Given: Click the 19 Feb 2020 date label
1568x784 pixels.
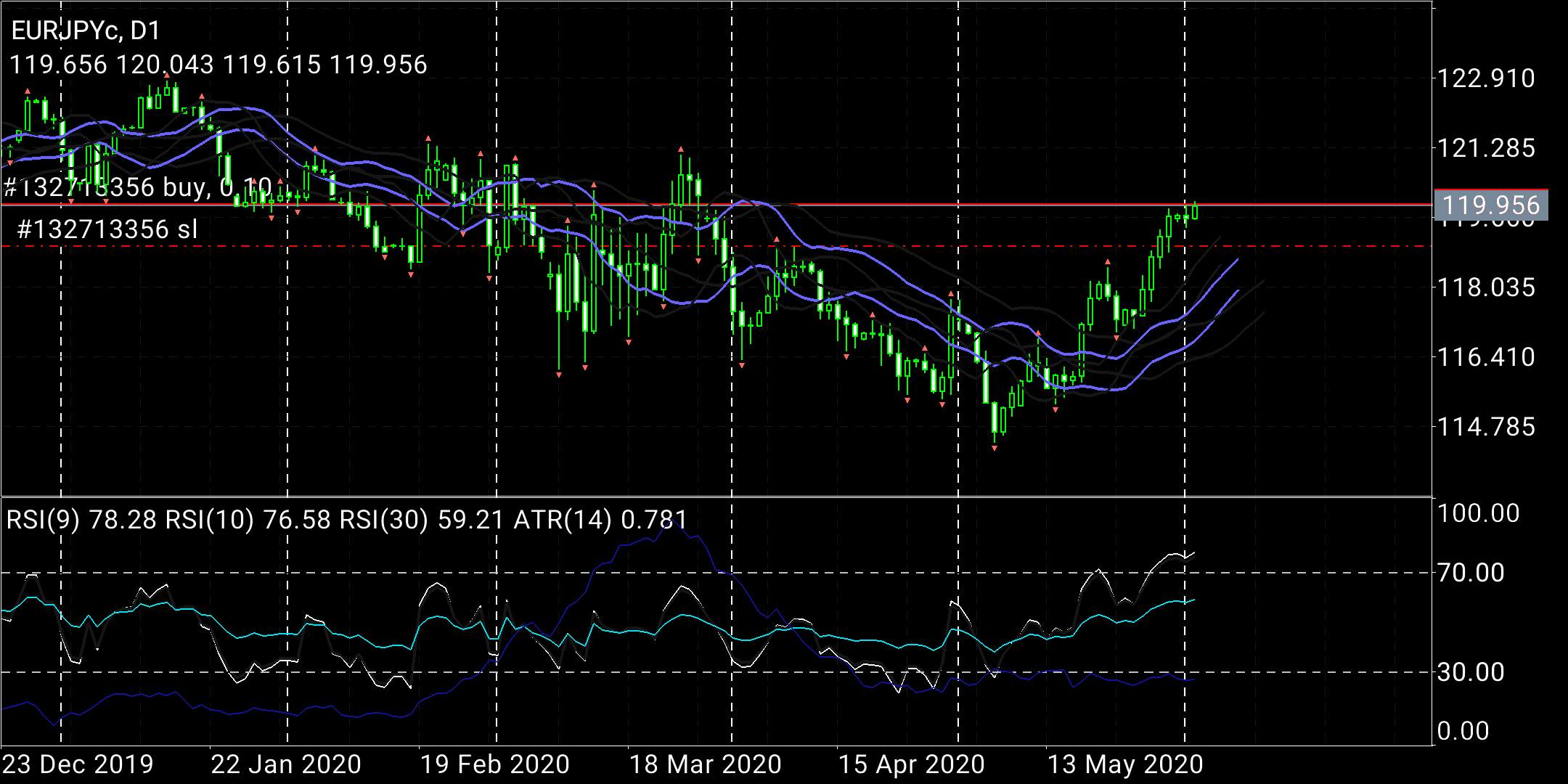Looking at the screenshot, I should (495, 764).
